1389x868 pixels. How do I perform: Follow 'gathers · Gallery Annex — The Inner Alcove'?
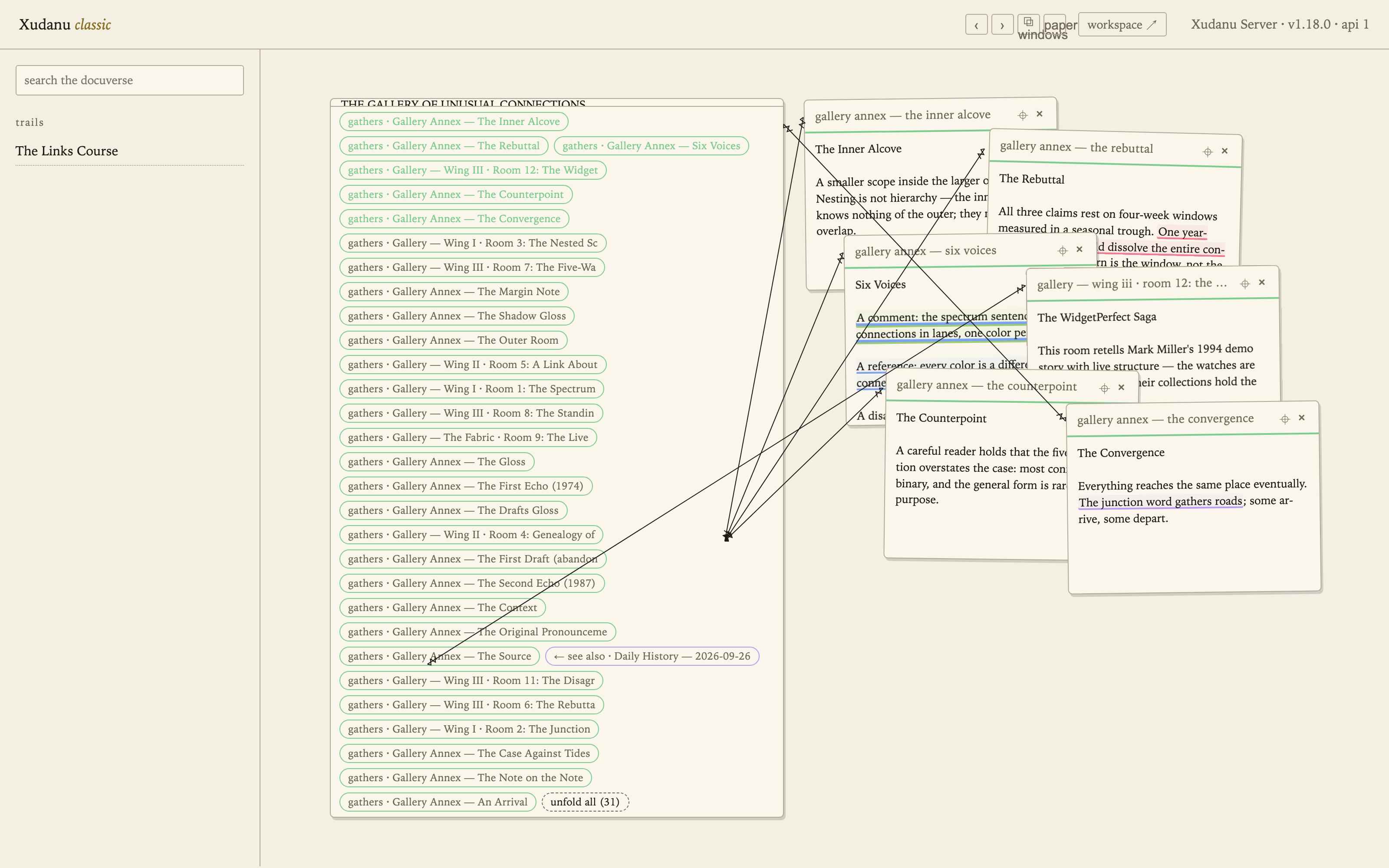coord(454,122)
